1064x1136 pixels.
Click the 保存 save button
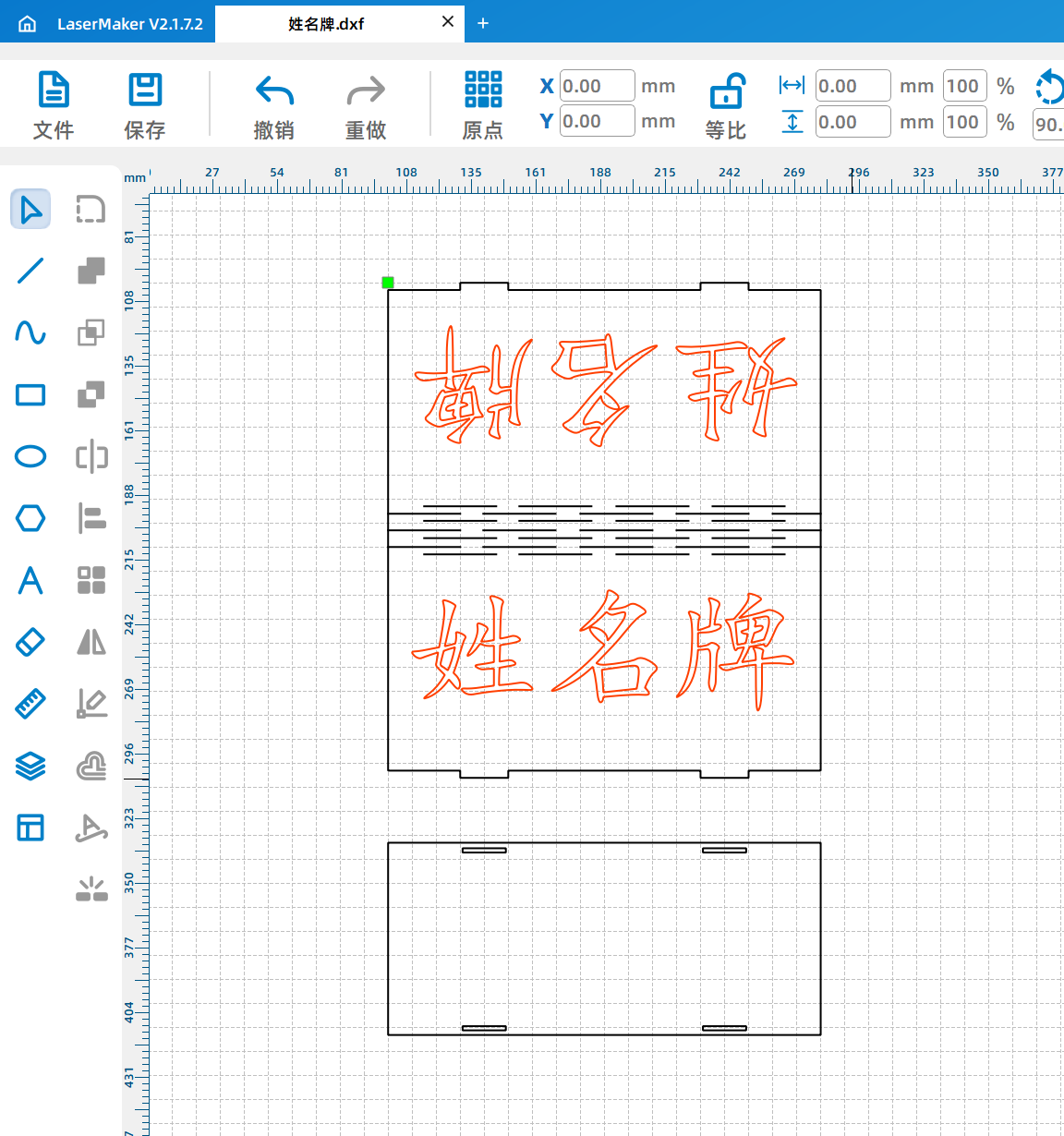pyautogui.click(x=145, y=106)
